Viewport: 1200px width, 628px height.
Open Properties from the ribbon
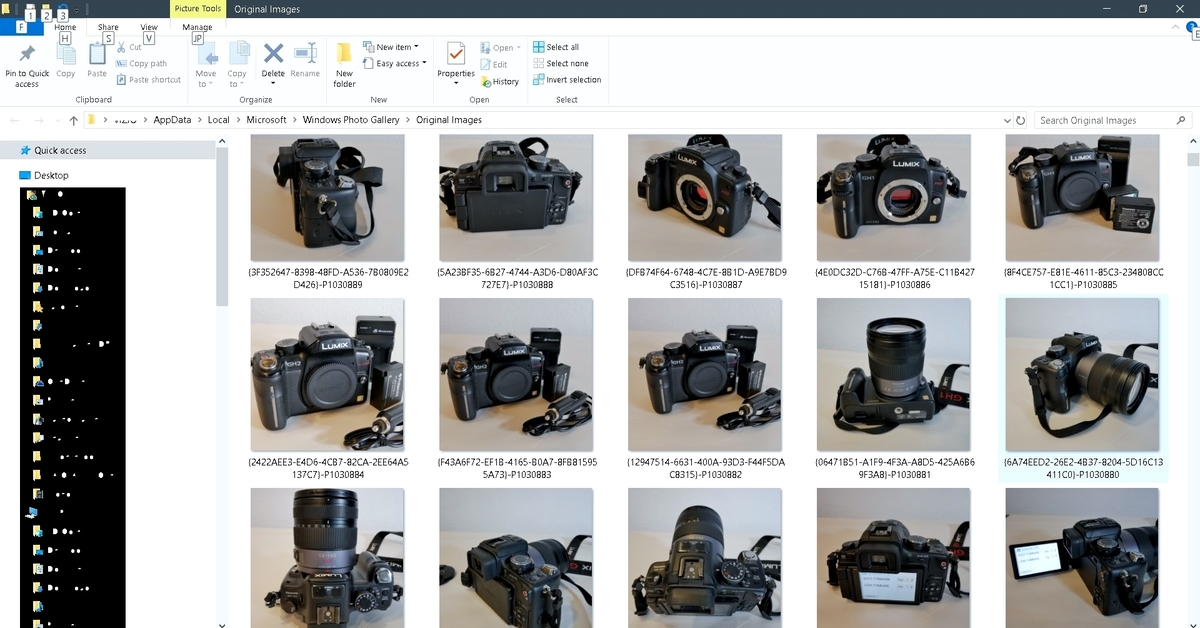(456, 56)
